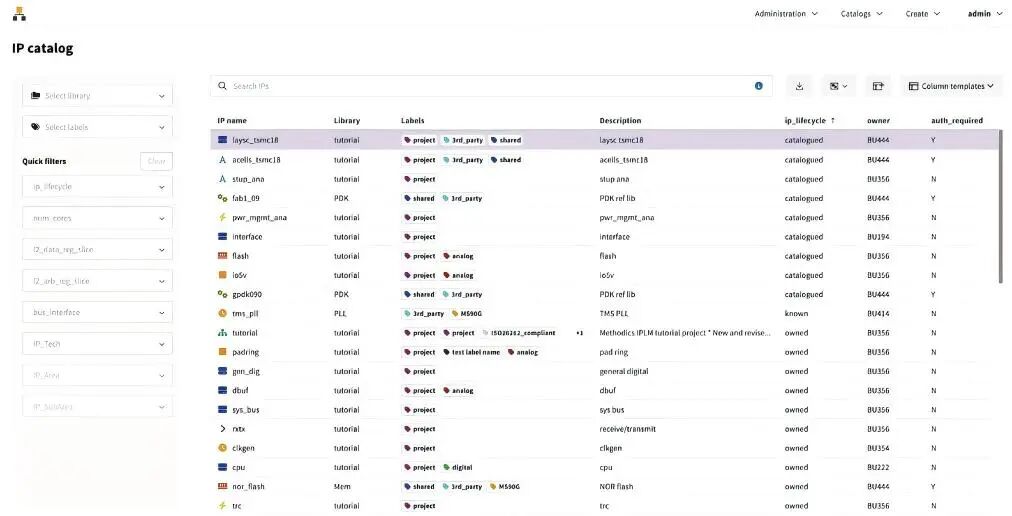The height and width of the screenshot is (516, 1012).
Task: Sort by the IP name column header
Action: [x=232, y=121]
